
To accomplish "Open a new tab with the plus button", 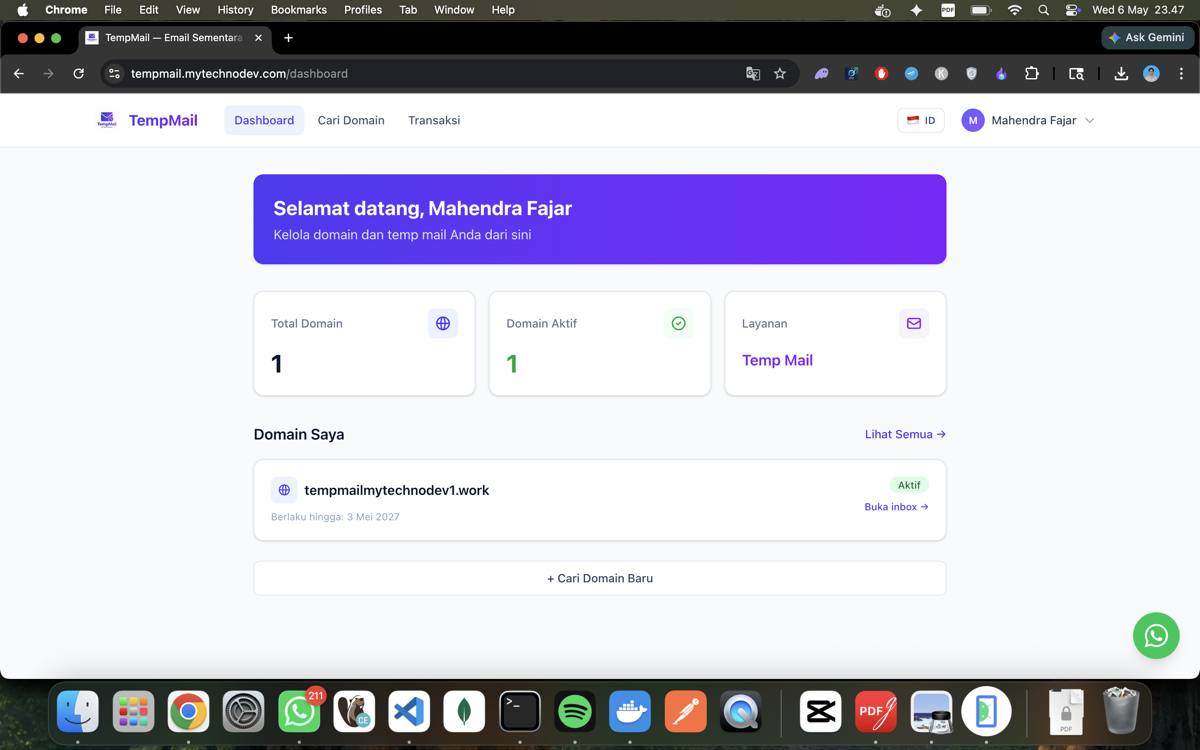I will tap(288, 38).
